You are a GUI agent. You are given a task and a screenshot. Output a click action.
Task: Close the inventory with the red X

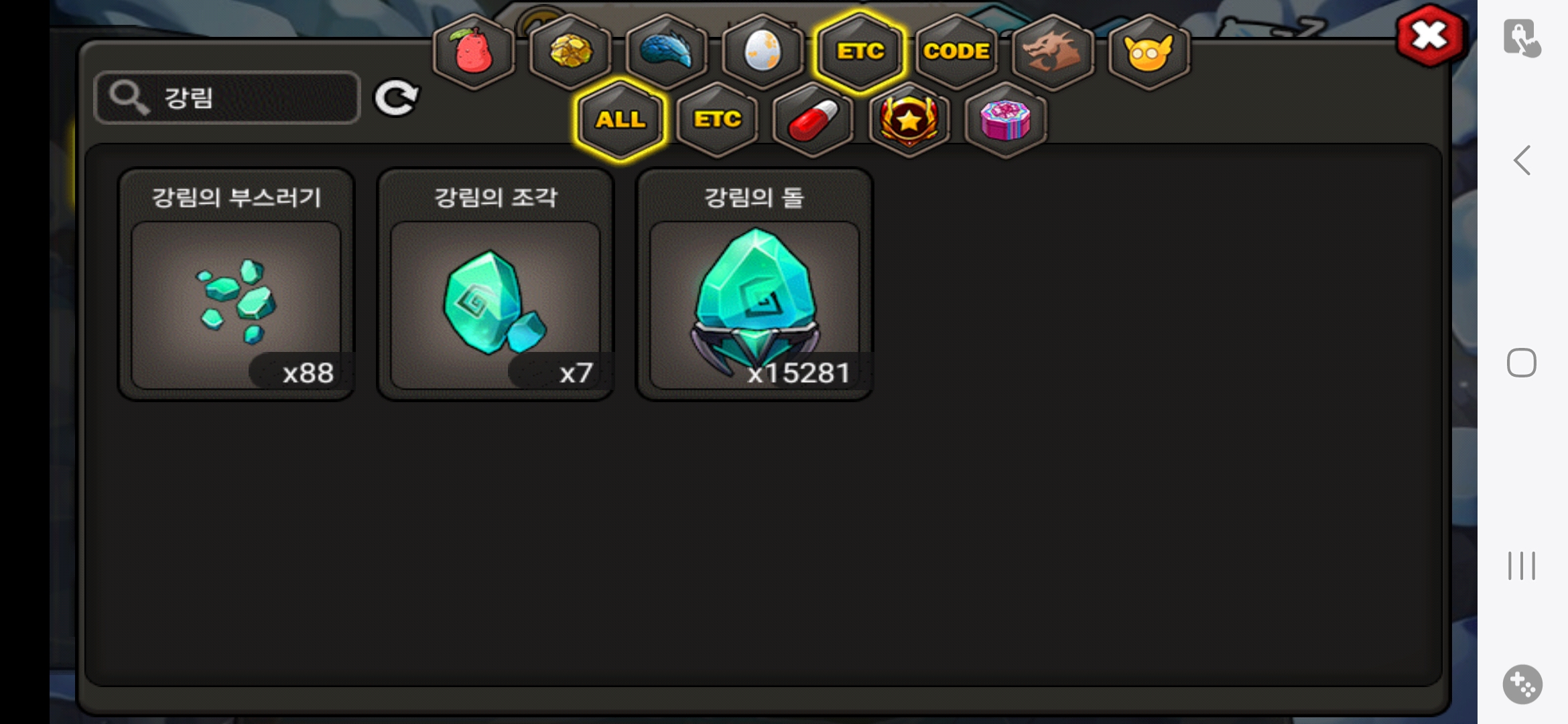pyautogui.click(x=1430, y=35)
